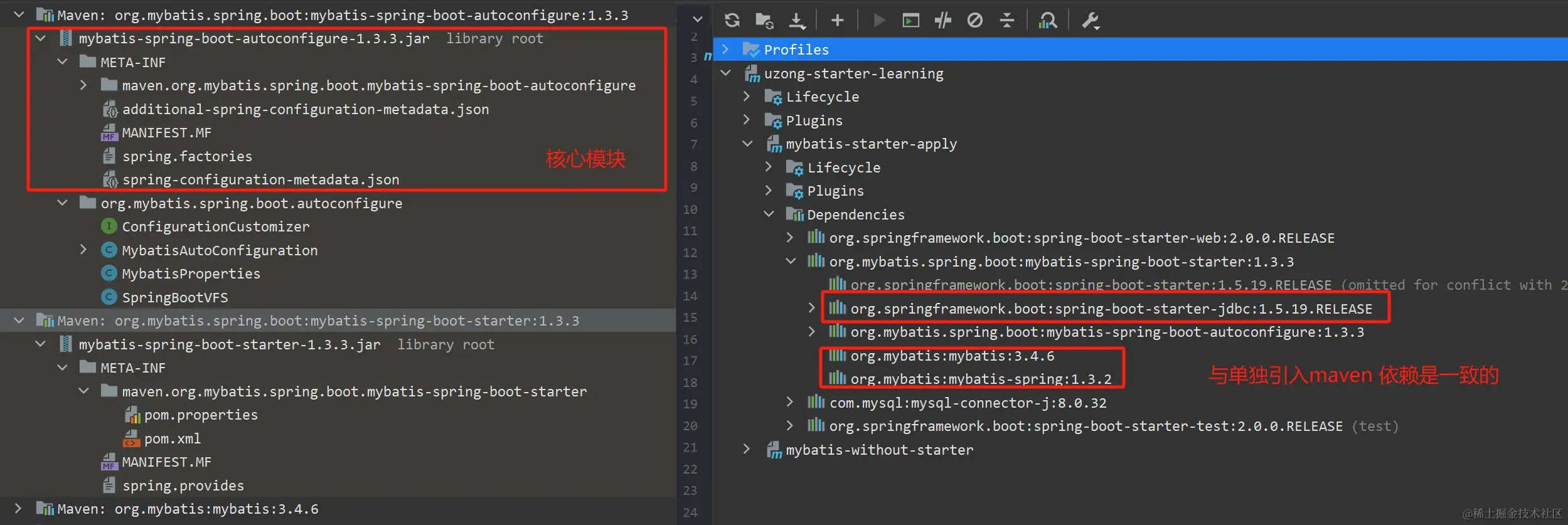Open pom.xml in starter jar
The height and width of the screenshot is (525, 1568).
173,438
